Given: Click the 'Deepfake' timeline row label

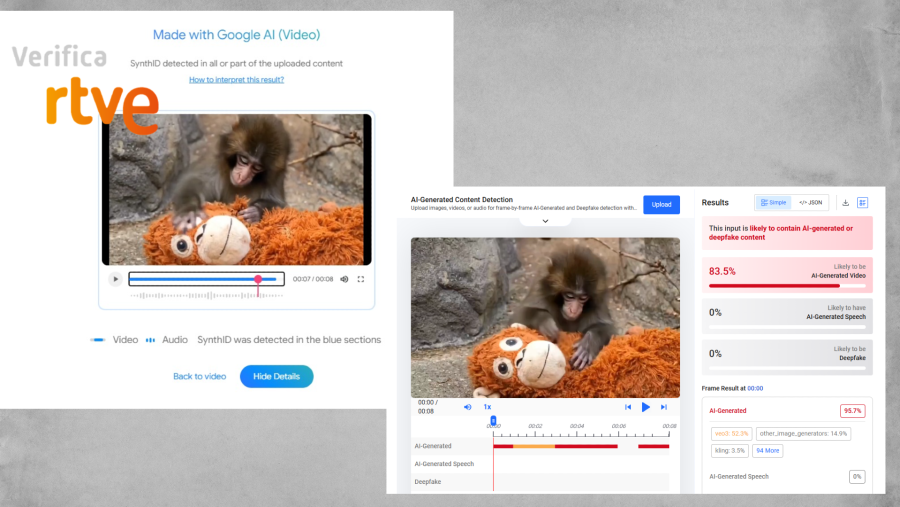Looking at the screenshot, I should click(x=428, y=482).
